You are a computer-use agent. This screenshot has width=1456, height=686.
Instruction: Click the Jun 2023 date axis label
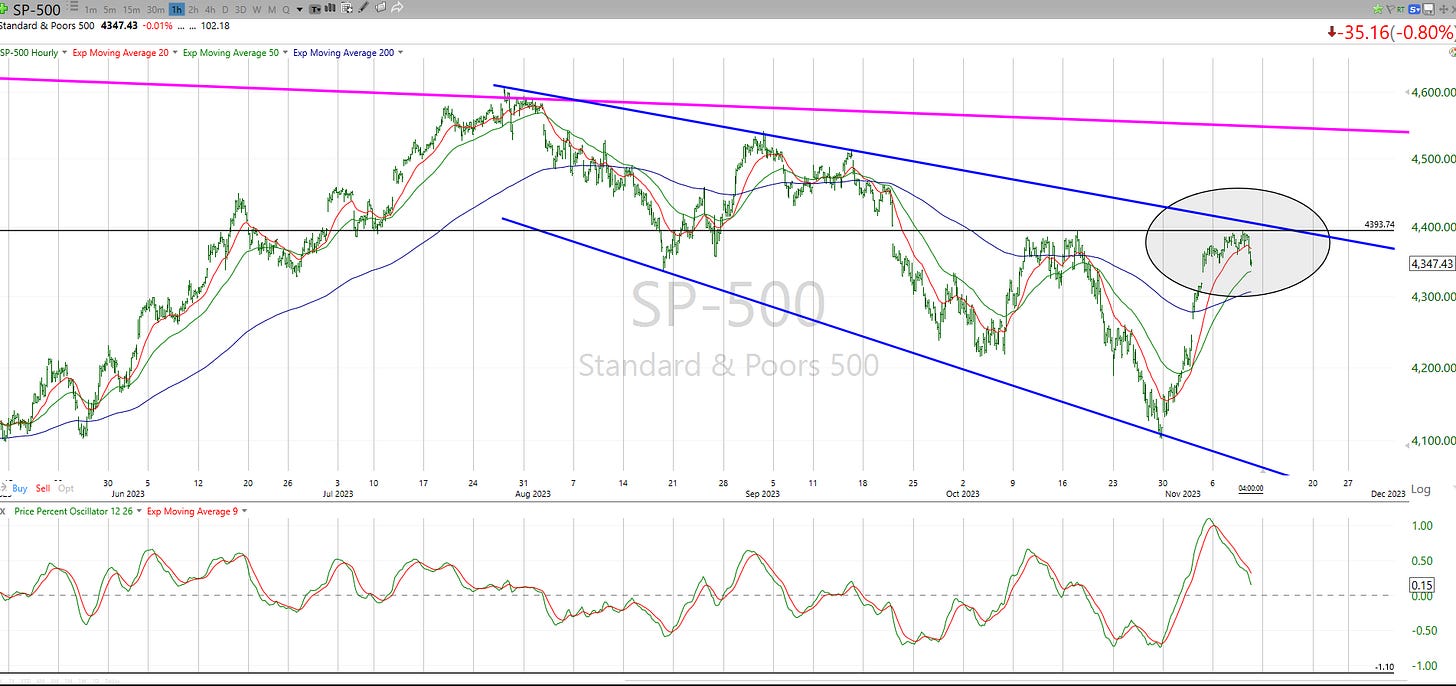[x=128, y=493]
